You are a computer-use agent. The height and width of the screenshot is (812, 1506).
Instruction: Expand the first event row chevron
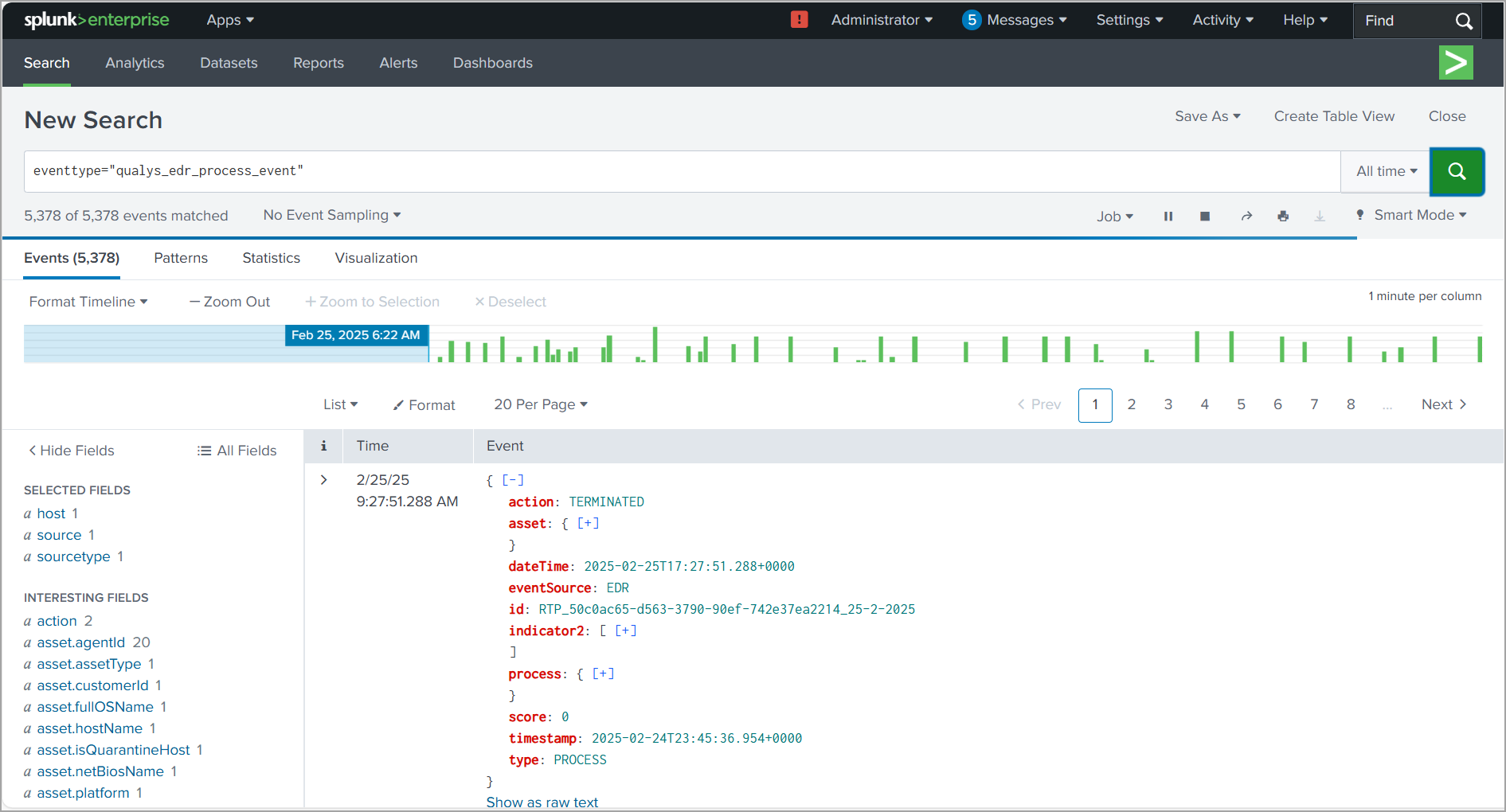click(323, 480)
